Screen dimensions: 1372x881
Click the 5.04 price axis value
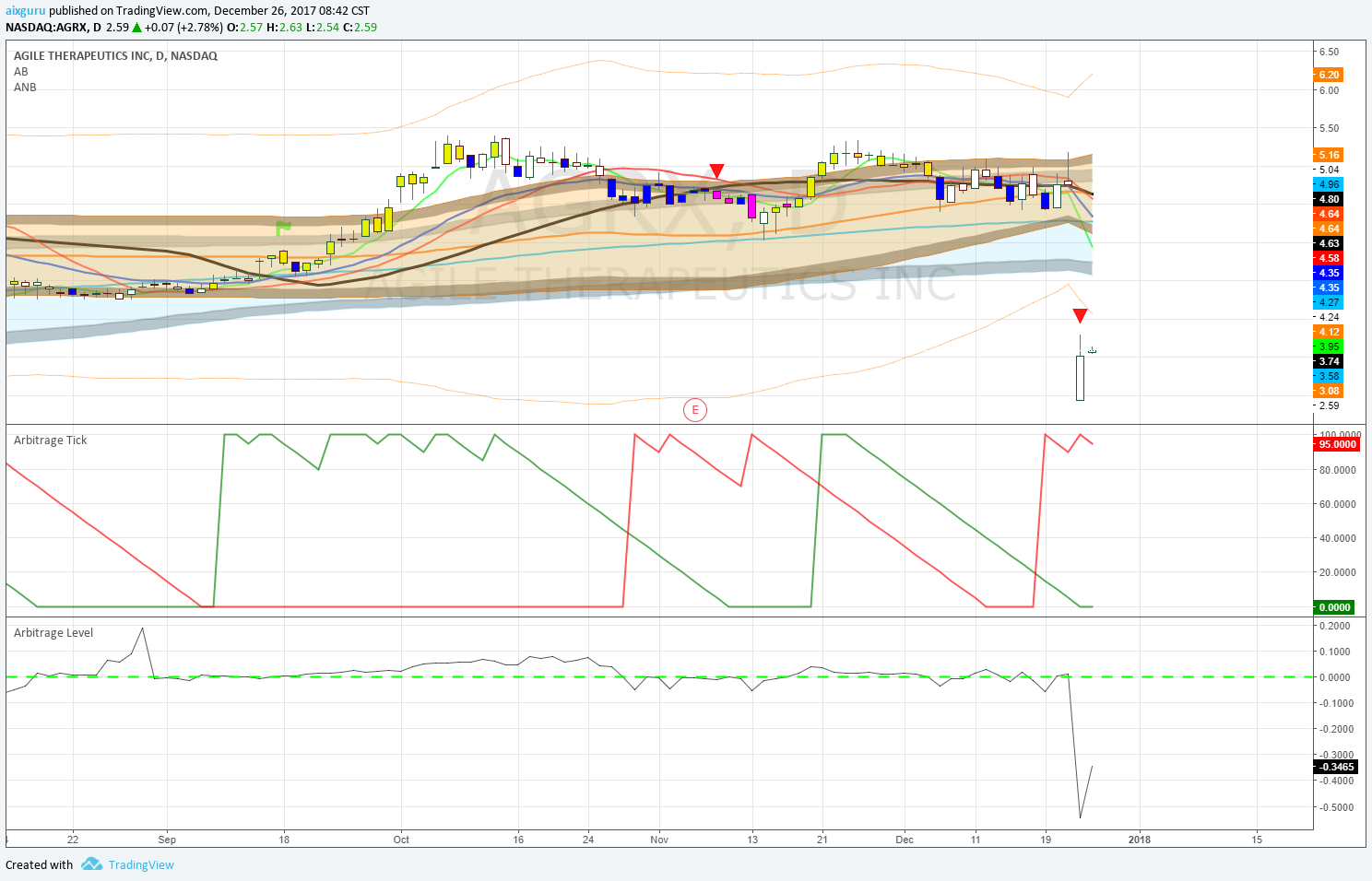[1329, 170]
